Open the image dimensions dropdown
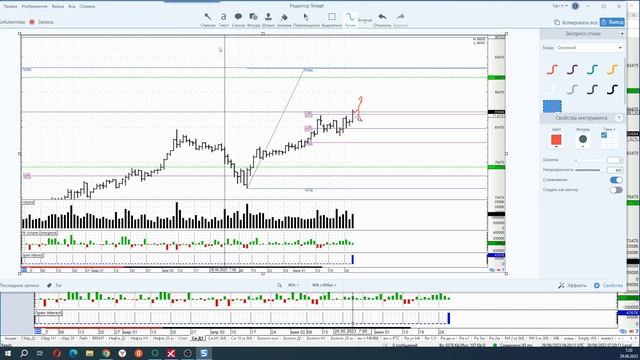The image size is (640, 360). 324,285
